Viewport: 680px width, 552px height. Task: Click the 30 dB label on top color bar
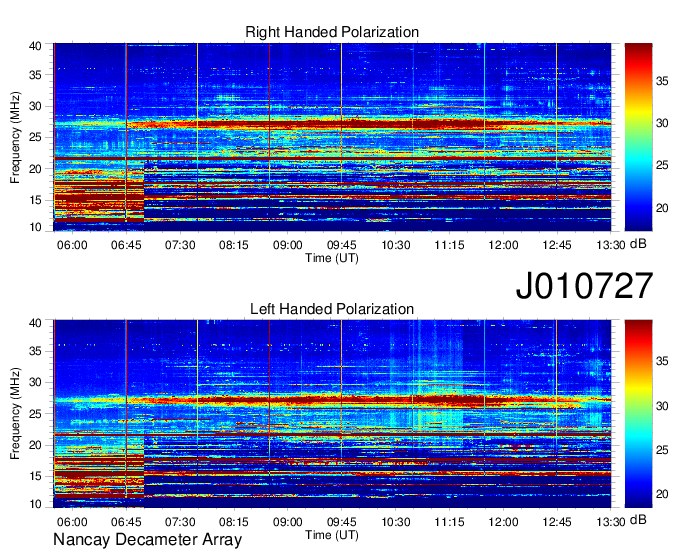(x=662, y=123)
